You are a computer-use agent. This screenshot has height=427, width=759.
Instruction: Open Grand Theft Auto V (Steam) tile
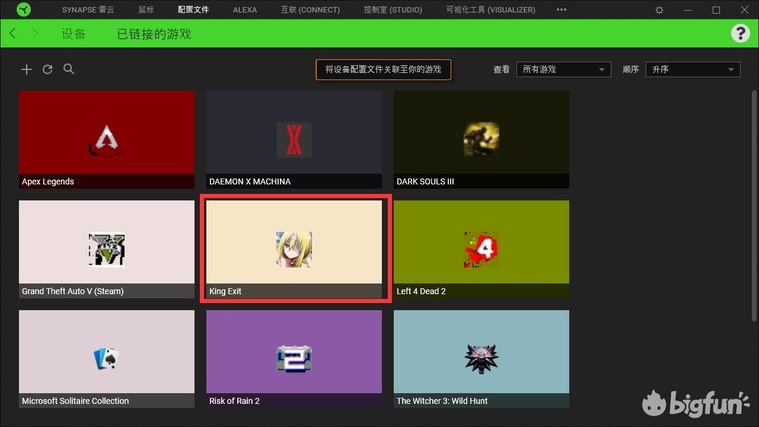tap(106, 249)
